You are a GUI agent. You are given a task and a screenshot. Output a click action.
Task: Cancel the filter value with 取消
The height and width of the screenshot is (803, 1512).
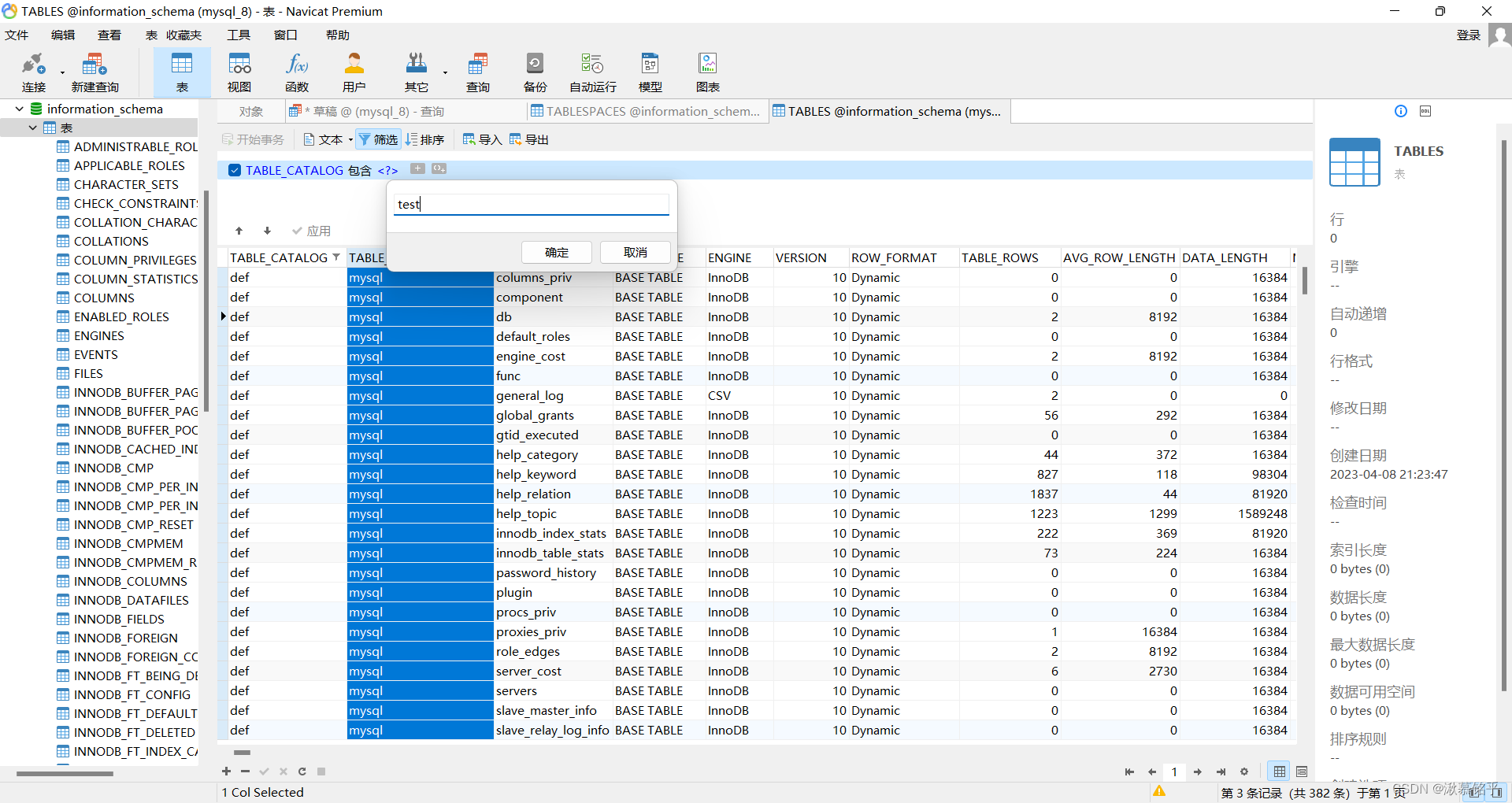[636, 252]
